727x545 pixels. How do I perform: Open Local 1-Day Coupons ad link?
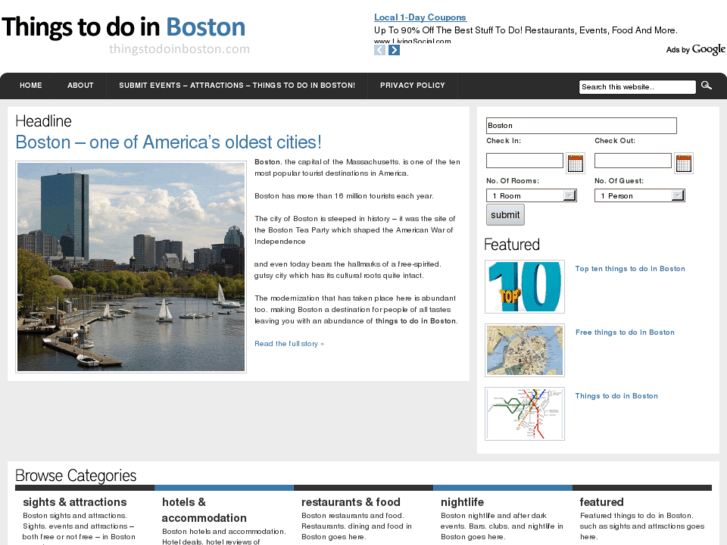click(x=420, y=17)
